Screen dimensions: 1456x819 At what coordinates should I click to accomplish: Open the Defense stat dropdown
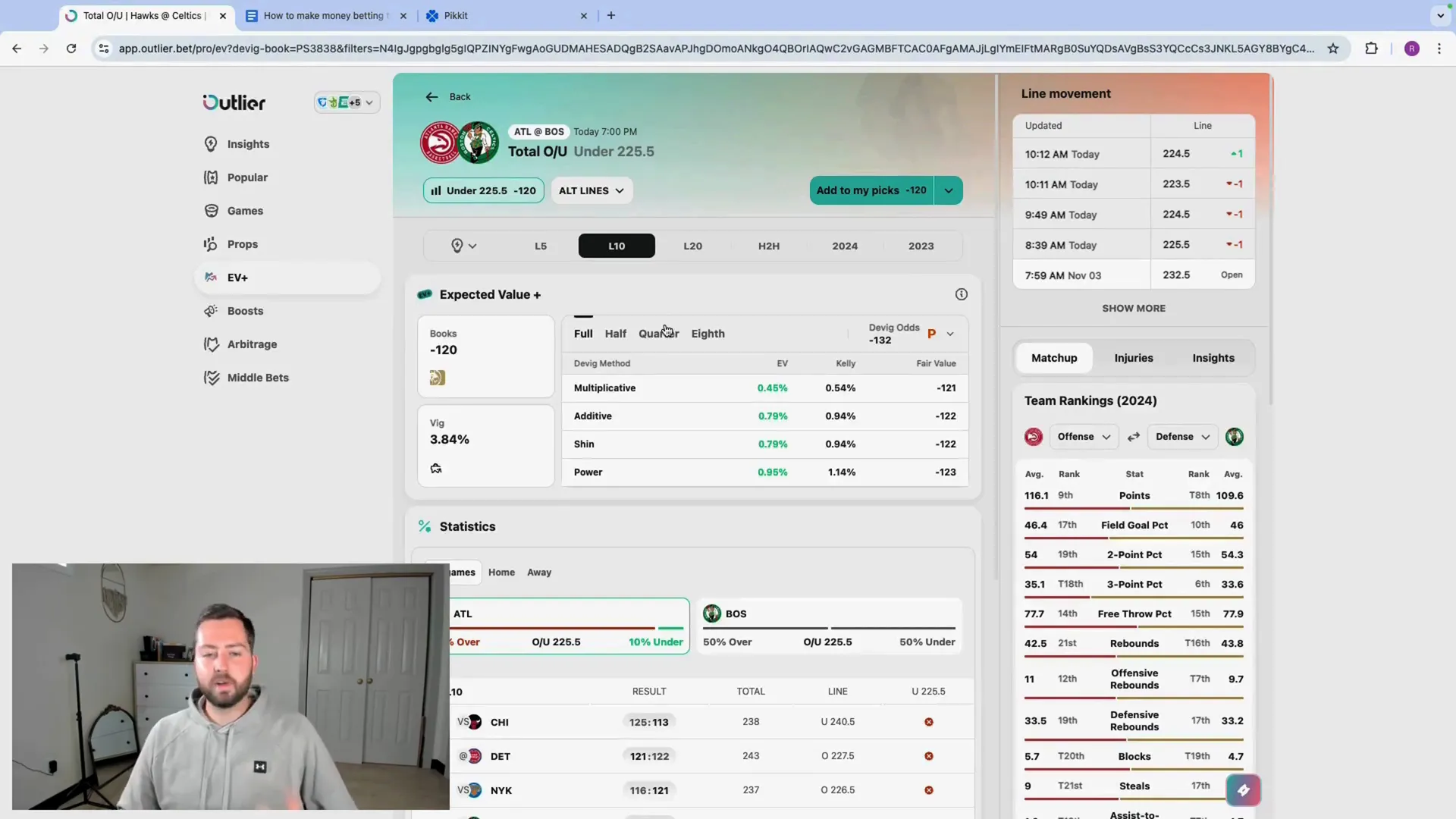tap(1182, 437)
